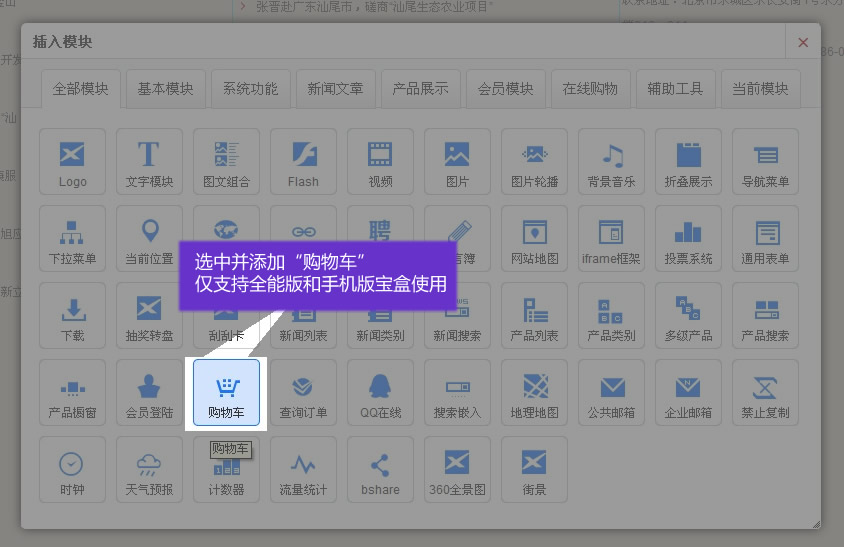Switch to the 当前模块 tab
This screenshot has height=547, width=844.
(760, 88)
